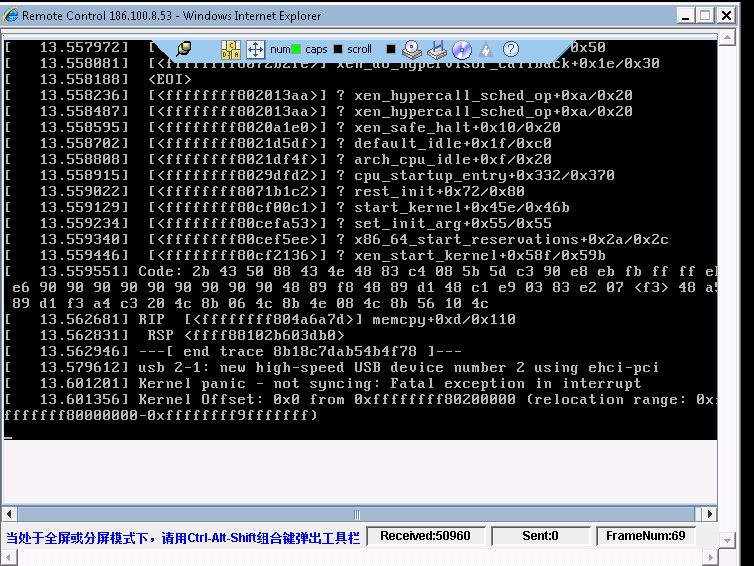
Task: Click the Ctrl-Alt-Del keys icon
Action: click(x=231, y=49)
